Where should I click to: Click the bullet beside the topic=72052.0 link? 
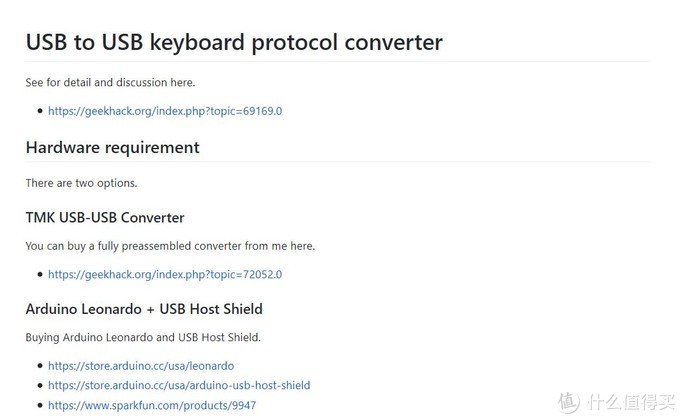pos(40,275)
